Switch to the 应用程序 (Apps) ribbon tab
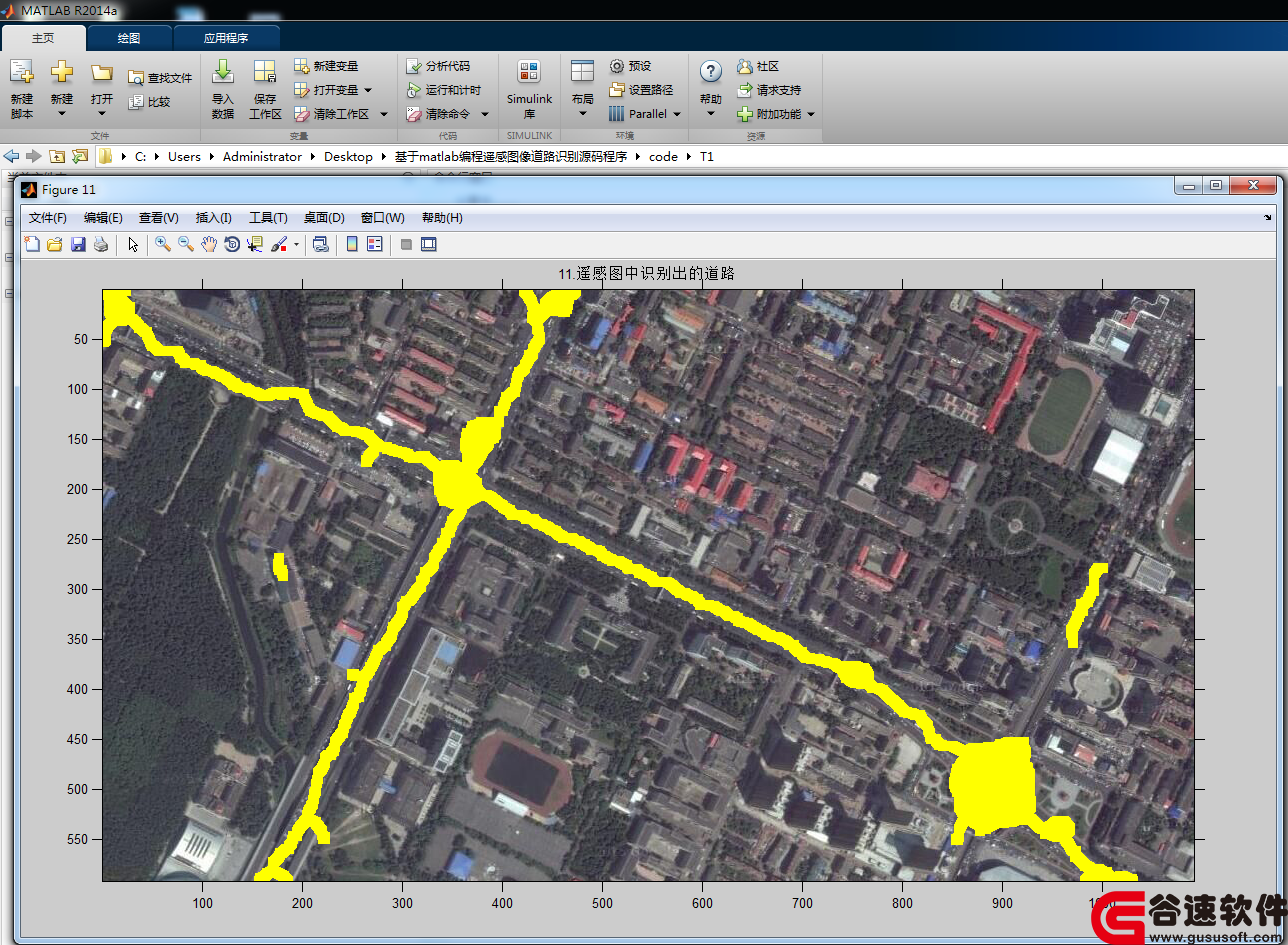Screen dimensions: 1288x945 pyautogui.click(x=226, y=38)
